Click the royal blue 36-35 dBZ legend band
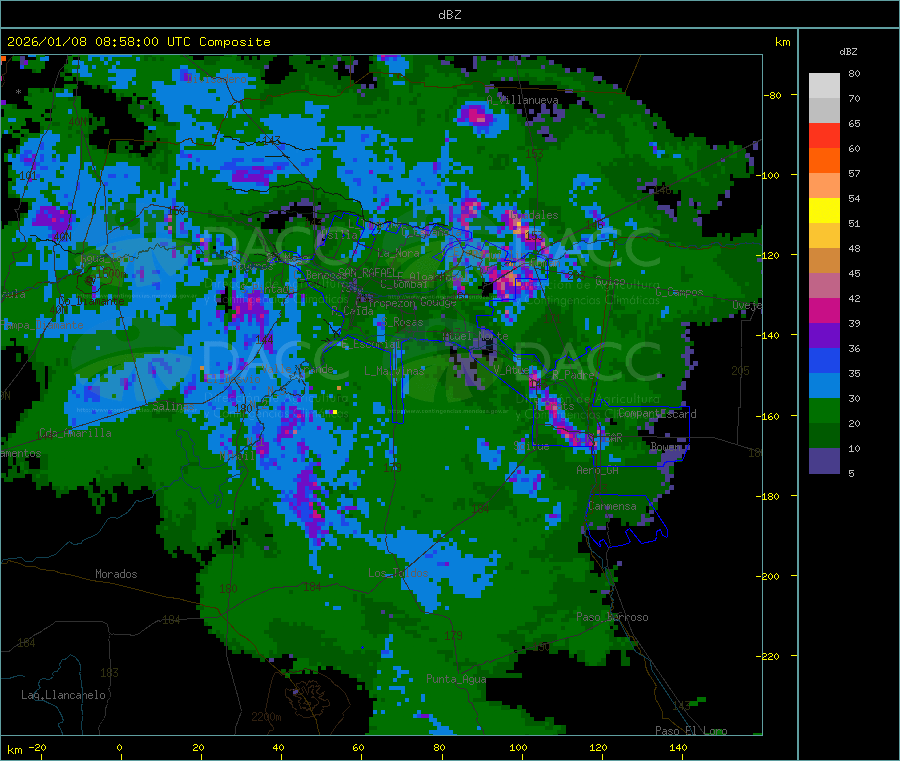The width and height of the screenshot is (900, 761). [824, 360]
